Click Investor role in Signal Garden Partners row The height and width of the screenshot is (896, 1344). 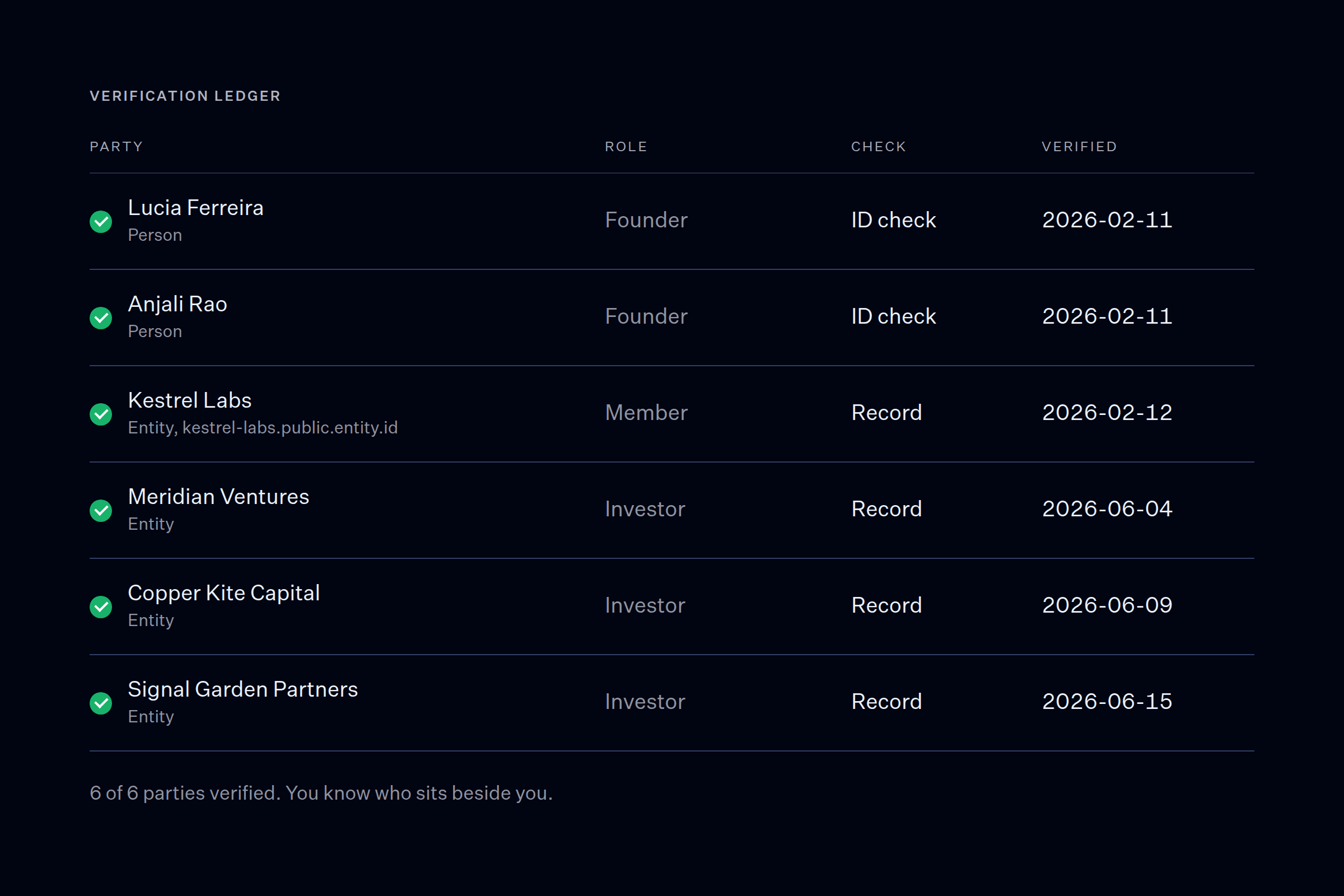click(645, 702)
